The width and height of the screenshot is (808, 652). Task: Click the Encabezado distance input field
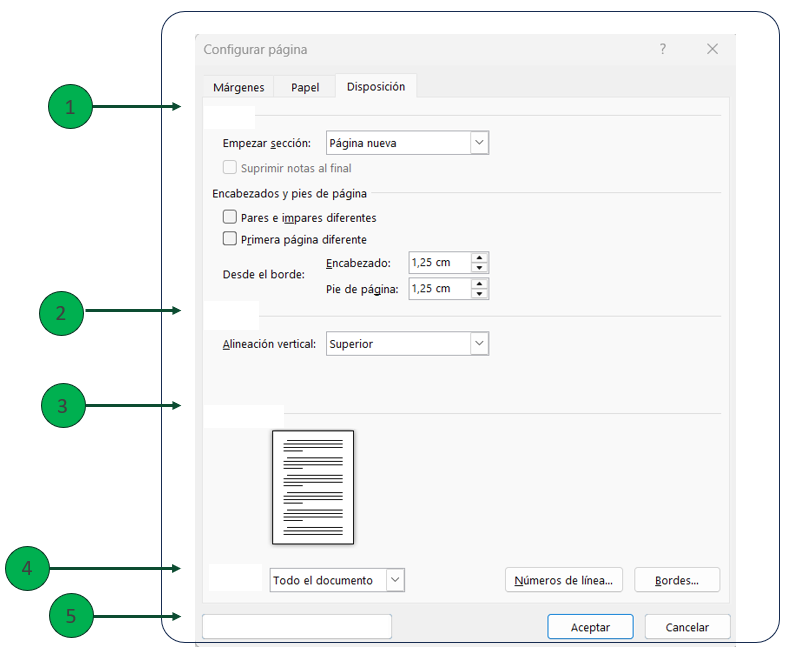(439, 263)
